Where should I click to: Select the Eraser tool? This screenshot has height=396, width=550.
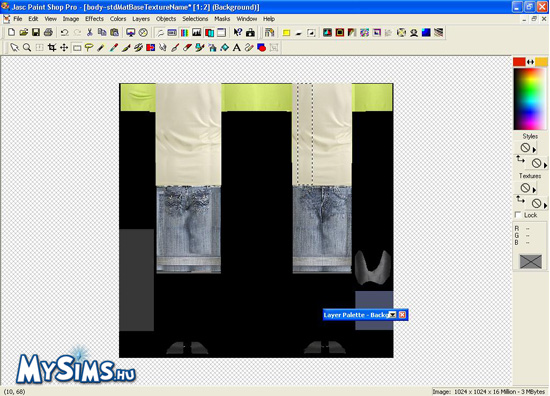(x=188, y=47)
